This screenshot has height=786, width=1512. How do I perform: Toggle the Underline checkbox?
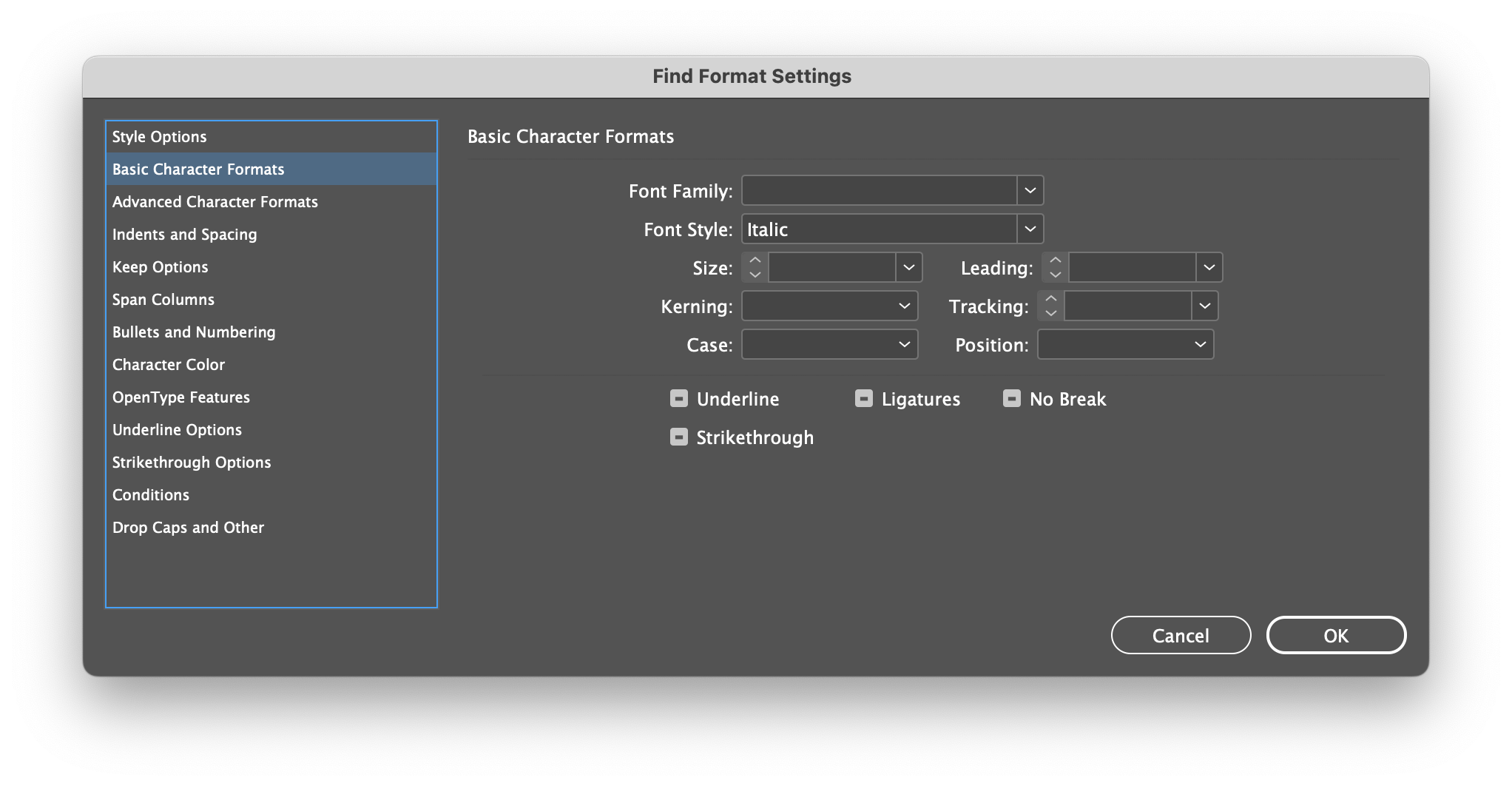678,398
